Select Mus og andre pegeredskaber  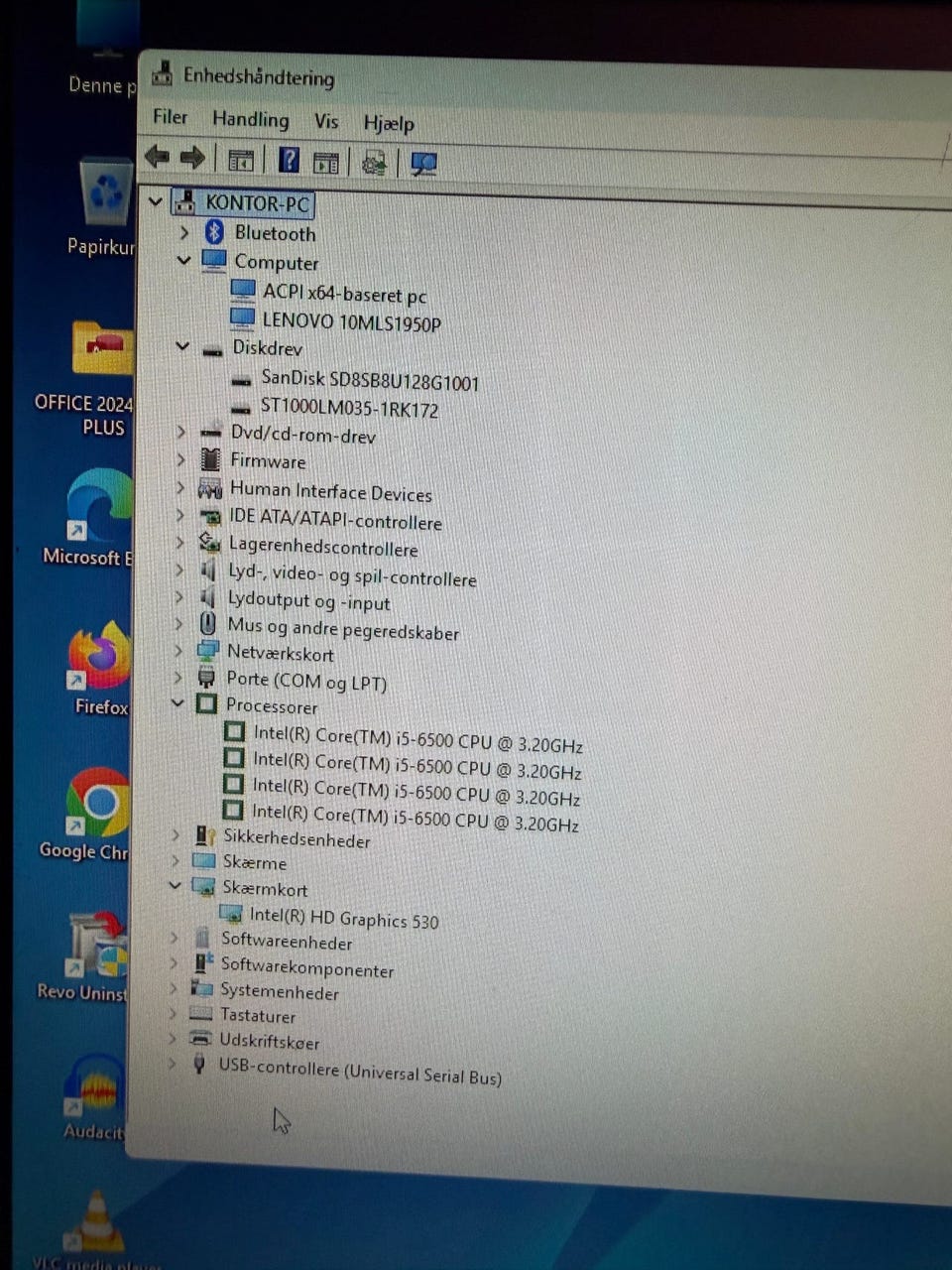pos(343,629)
